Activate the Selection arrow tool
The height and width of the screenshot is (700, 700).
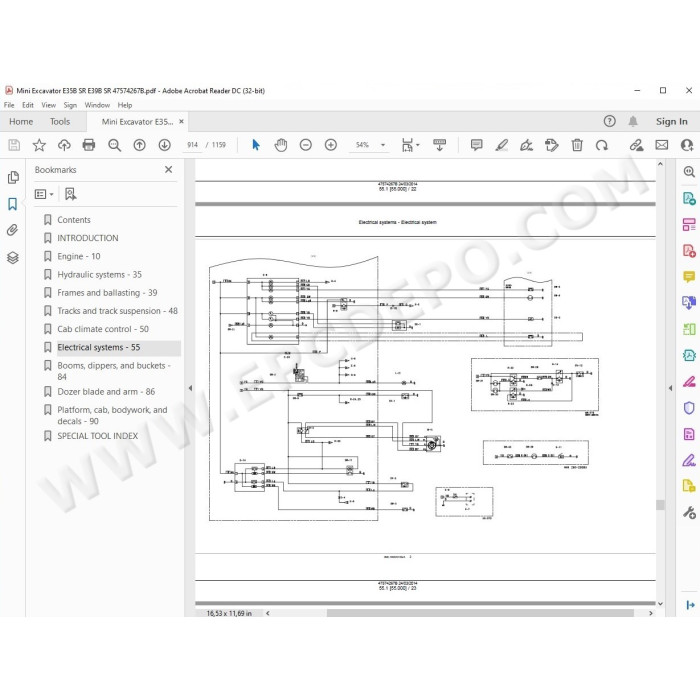click(256, 145)
